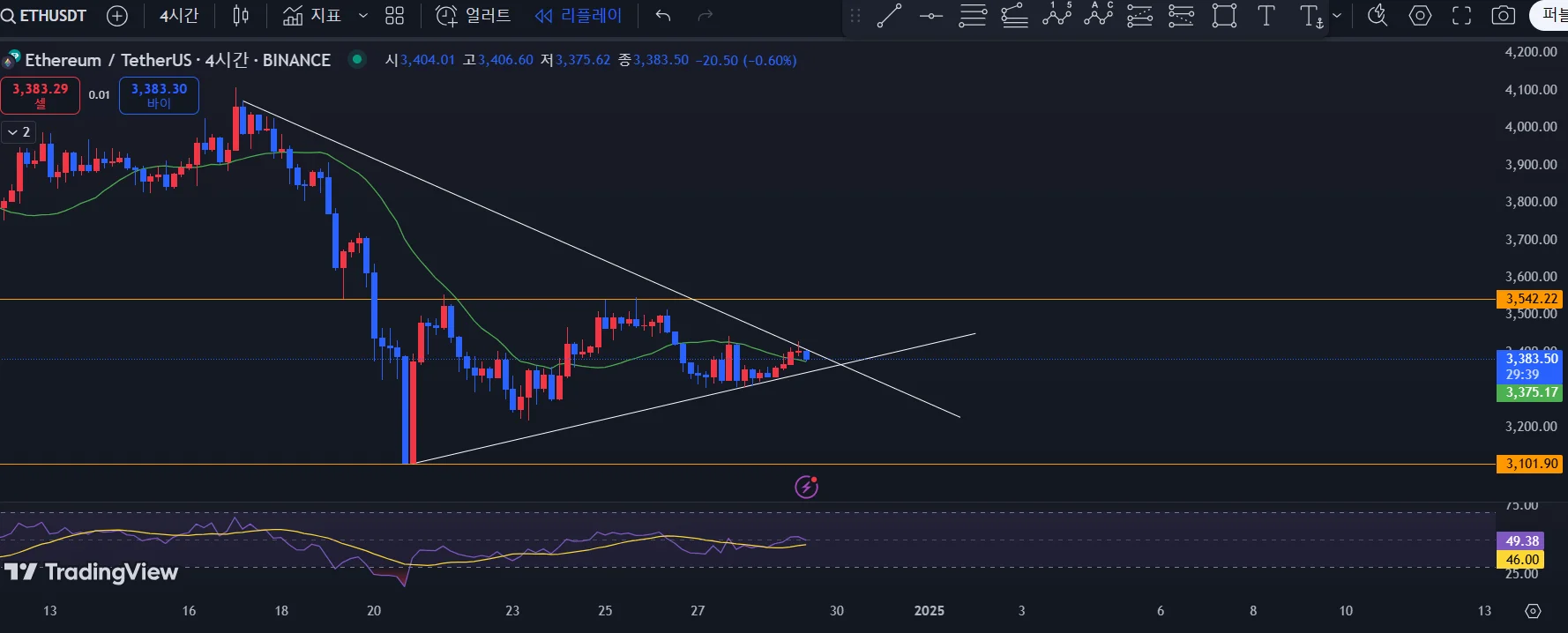Screen dimensions: 1568x633
Task: Click the 퍼블 publish button
Action: click(1549, 16)
